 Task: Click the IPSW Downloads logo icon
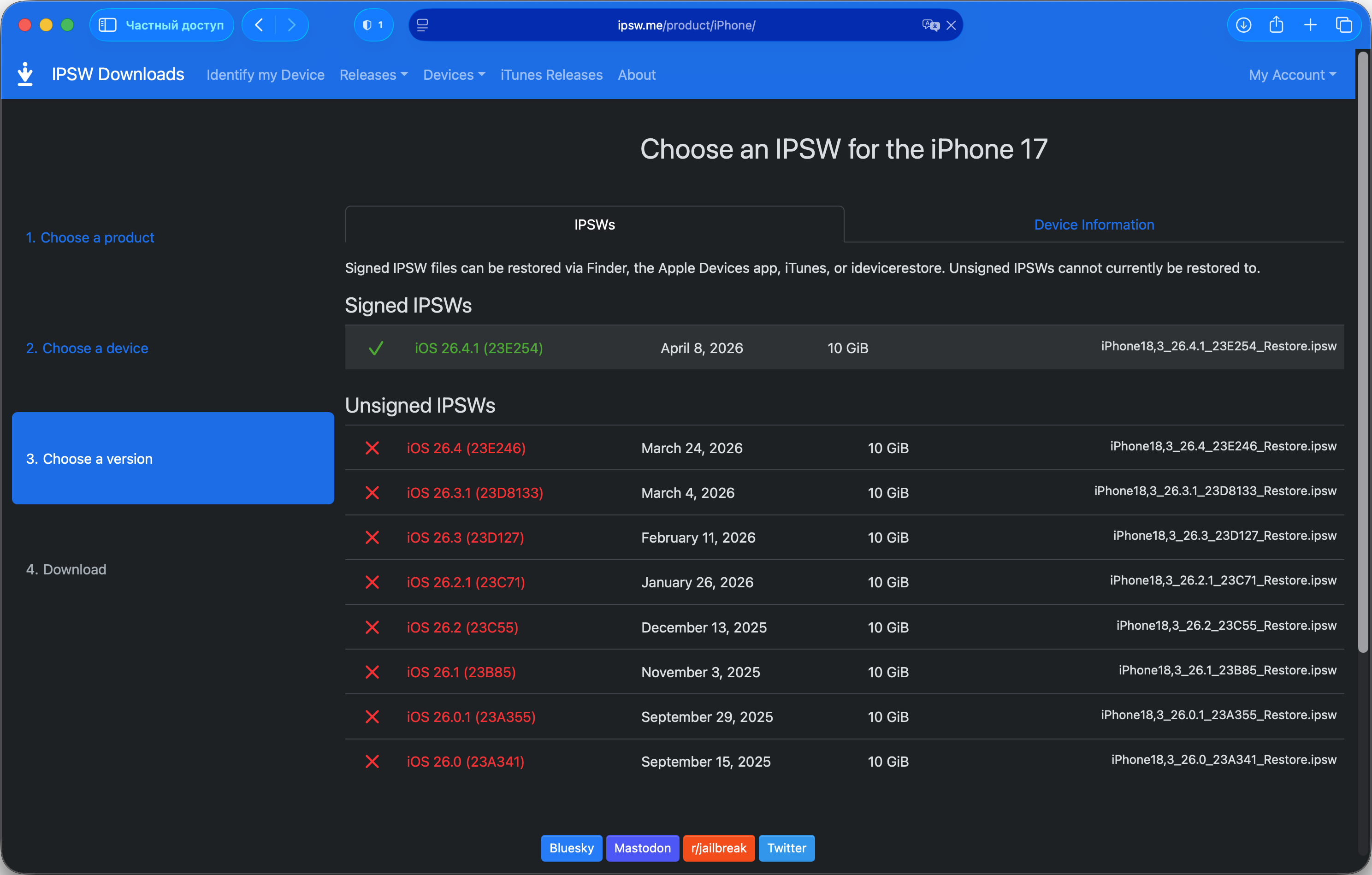pos(25,74)
